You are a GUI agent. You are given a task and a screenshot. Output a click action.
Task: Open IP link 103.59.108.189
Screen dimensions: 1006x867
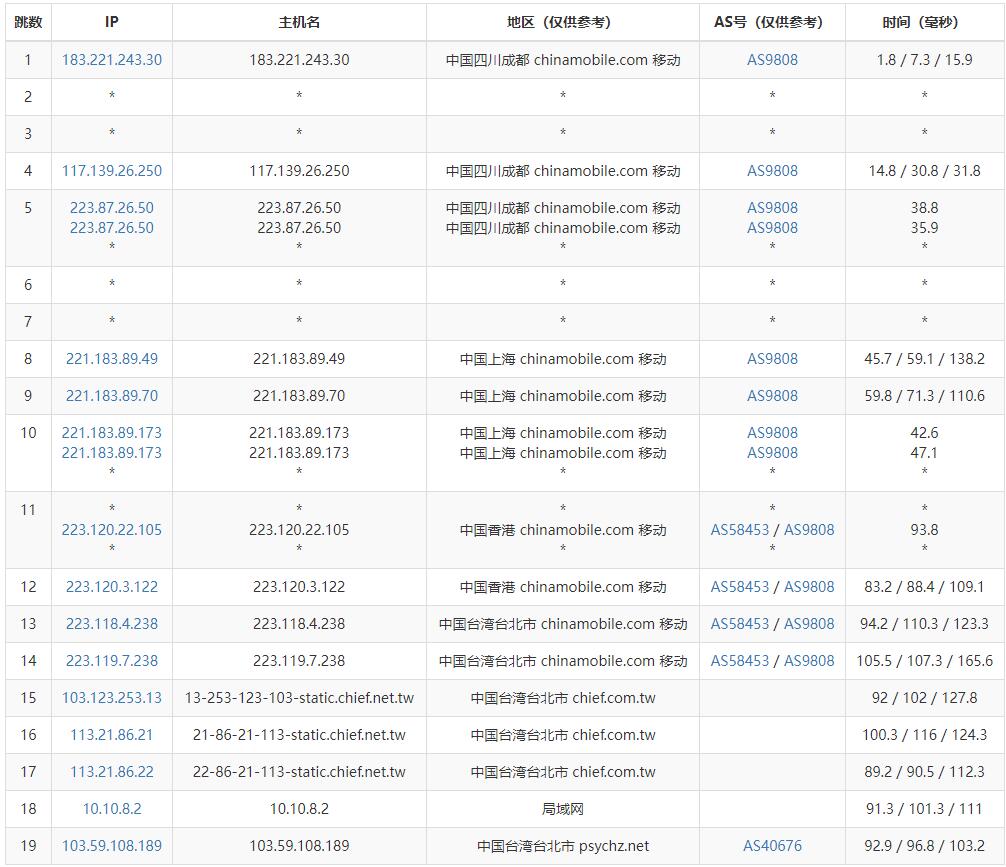coord(112,846)
